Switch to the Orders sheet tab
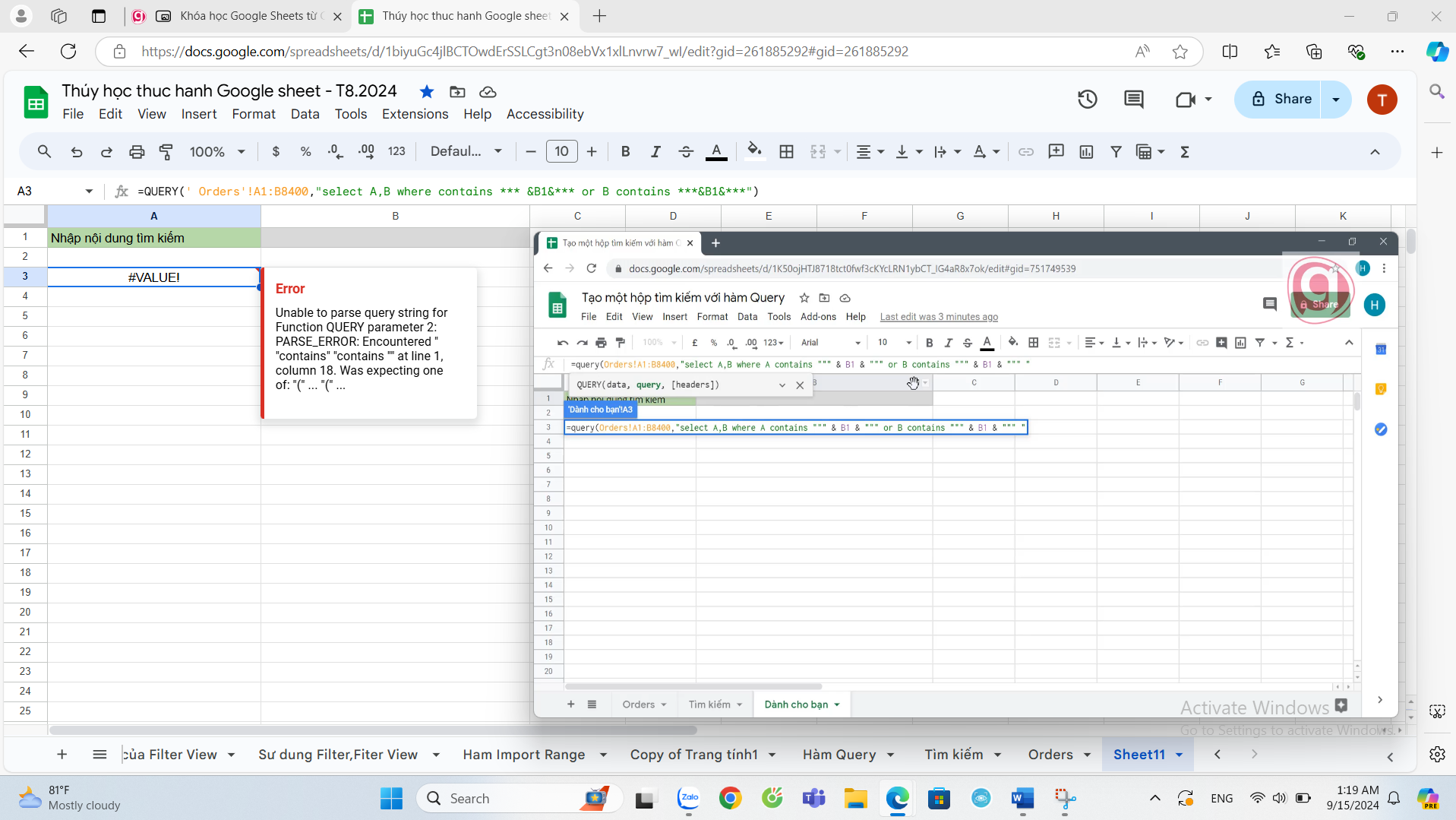Viewport: 1456px width, 820px height. click(1050, 755)
